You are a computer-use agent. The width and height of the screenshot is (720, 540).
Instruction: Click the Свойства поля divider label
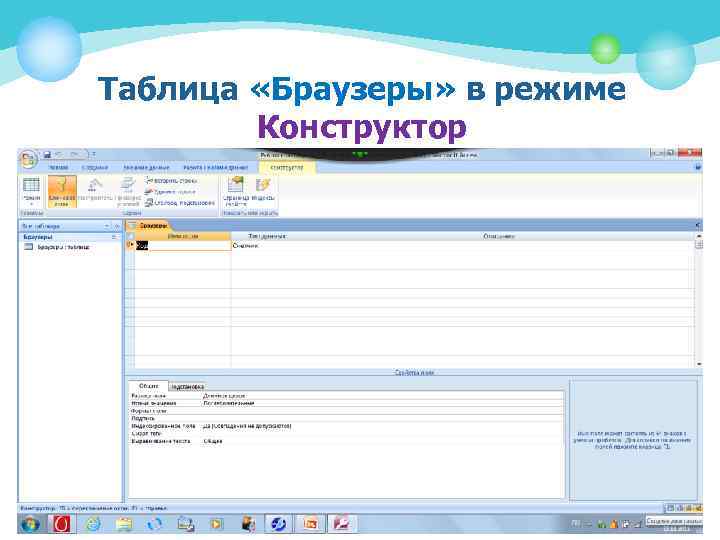414,372
